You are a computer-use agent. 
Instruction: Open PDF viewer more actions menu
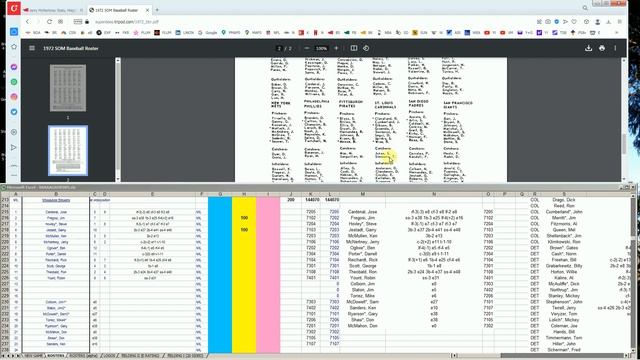(x=615, y=48)
